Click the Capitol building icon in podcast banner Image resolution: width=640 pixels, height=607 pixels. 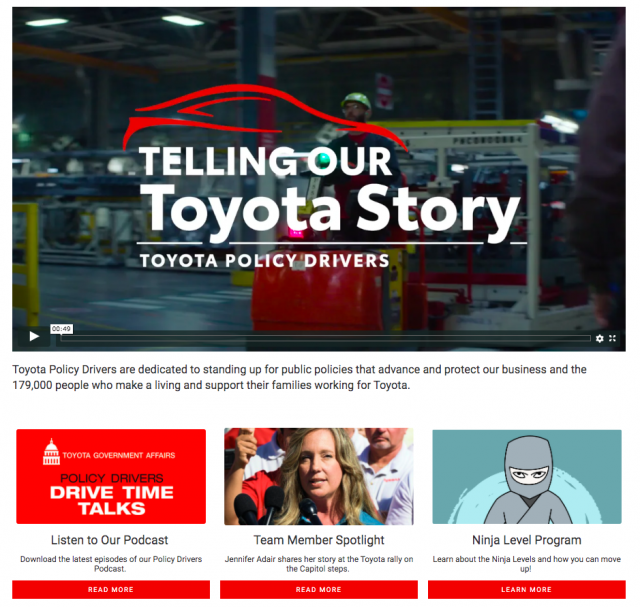[x=51, y=452]
